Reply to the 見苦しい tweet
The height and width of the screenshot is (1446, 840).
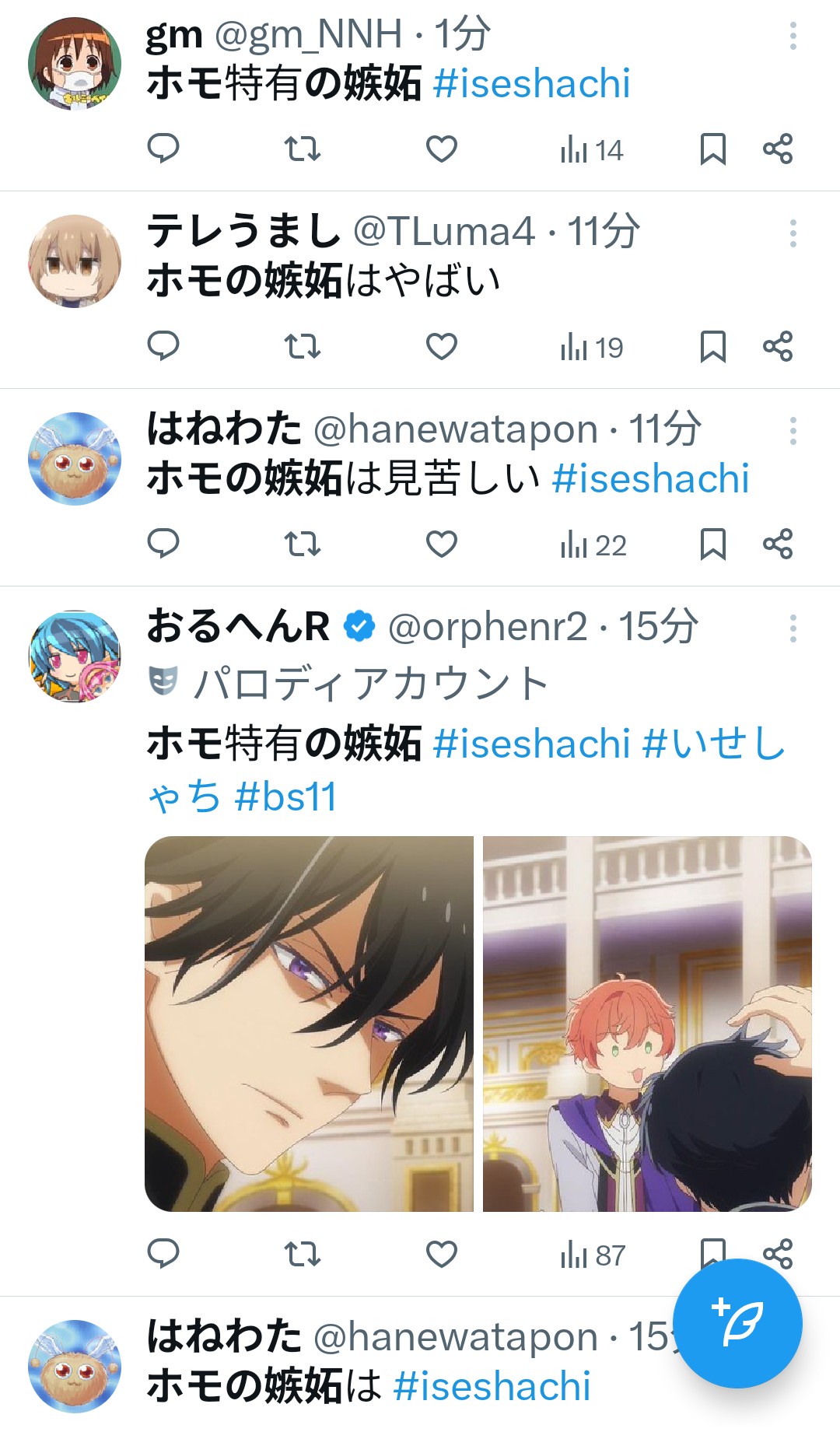tap(163, 544)
